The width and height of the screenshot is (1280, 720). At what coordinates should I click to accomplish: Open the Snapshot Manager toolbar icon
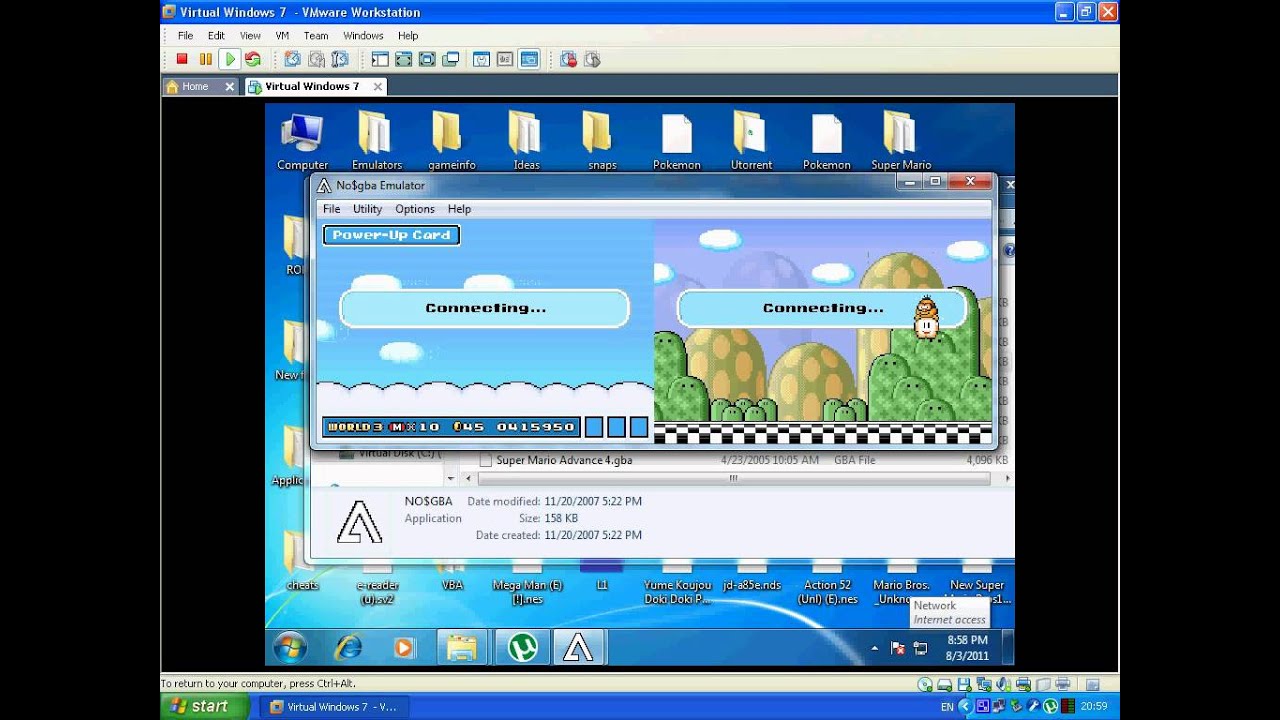tap(340, 60)
